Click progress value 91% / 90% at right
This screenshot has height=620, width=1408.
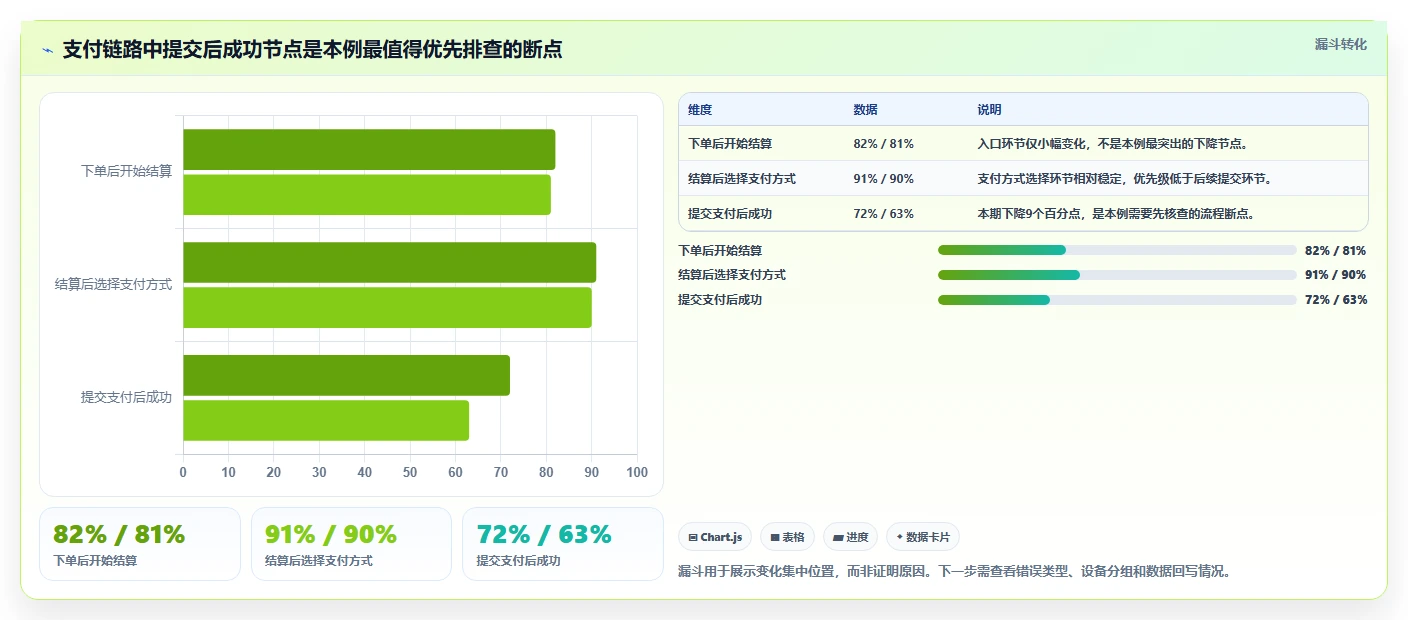(x=1335, y=275)
